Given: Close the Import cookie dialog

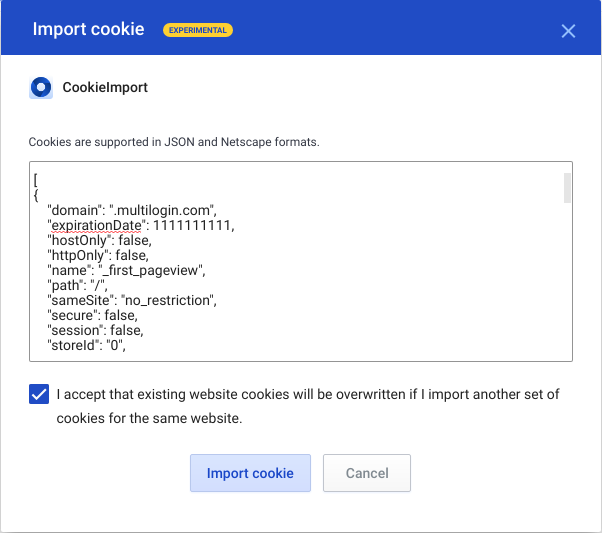Looking at the screenshot, I should (568, 31).
